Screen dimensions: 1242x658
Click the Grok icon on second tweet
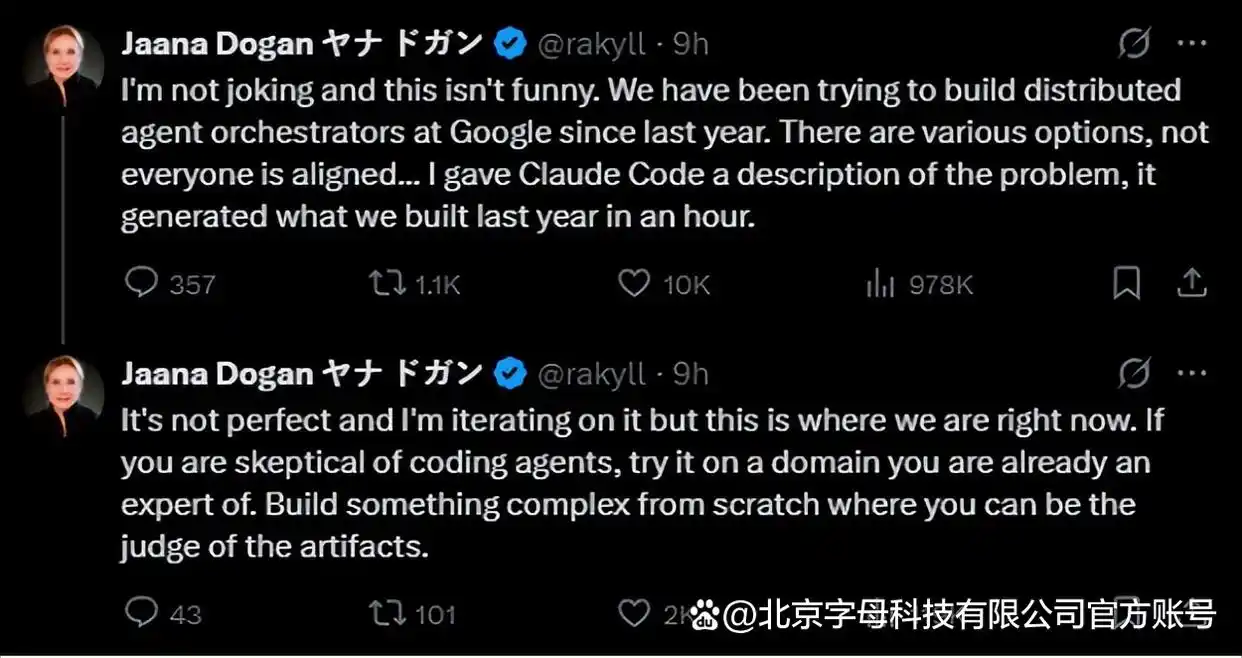coord(1133,375)
